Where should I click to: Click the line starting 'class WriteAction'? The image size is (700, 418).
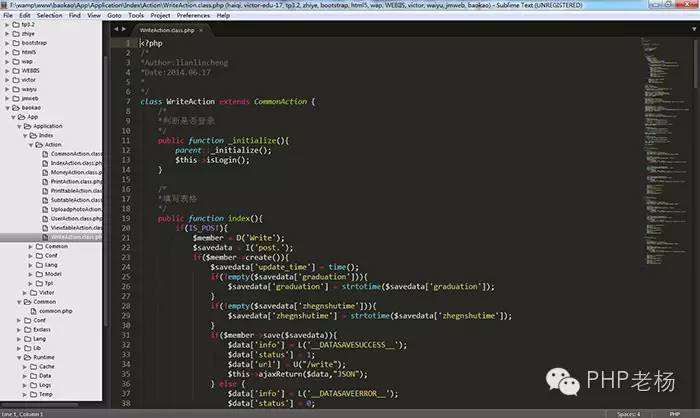pyautogui.click(x=228, y=102)
